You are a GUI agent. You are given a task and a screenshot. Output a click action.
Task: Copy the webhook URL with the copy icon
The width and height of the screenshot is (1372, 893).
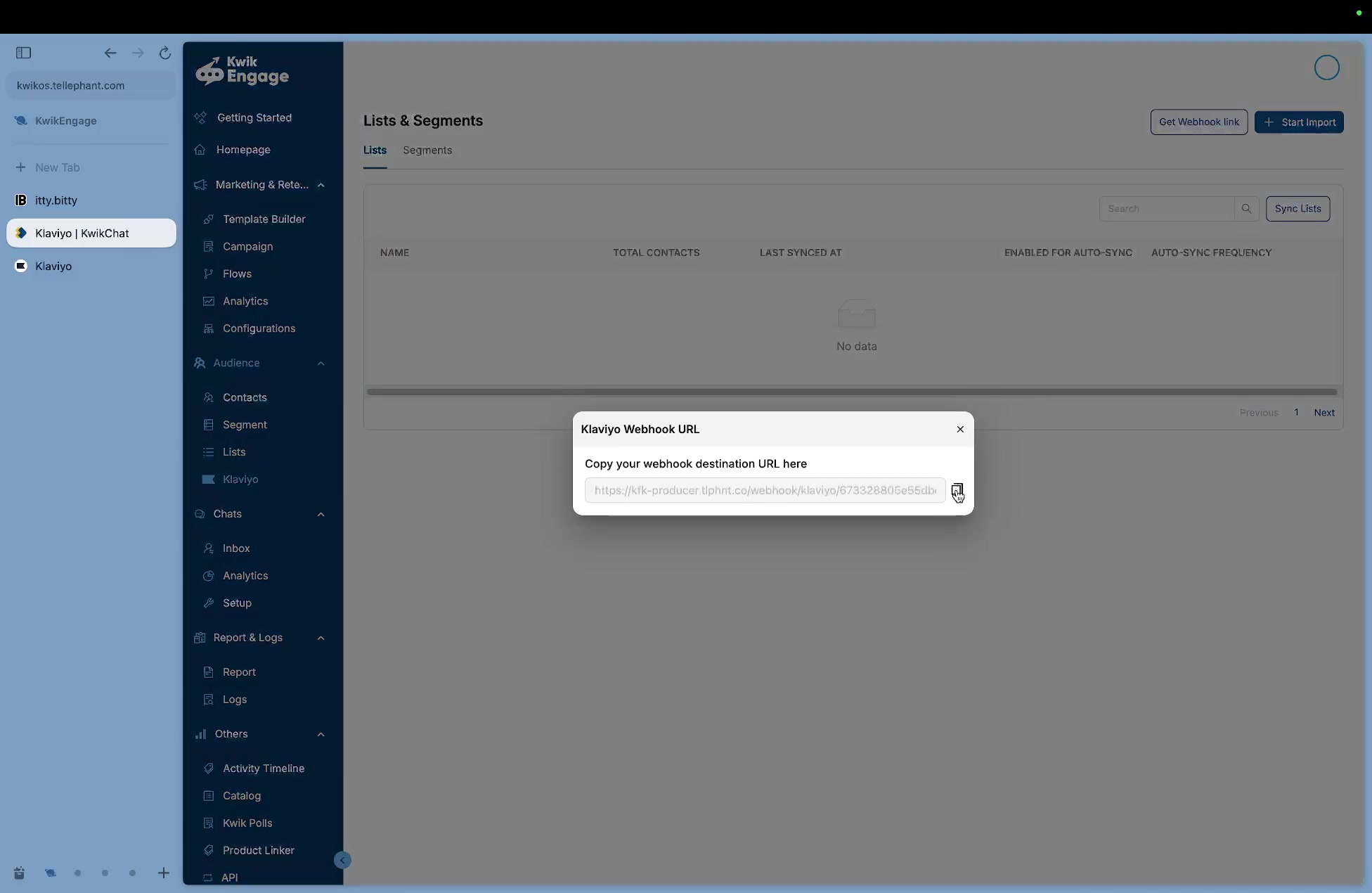(957, 490)
